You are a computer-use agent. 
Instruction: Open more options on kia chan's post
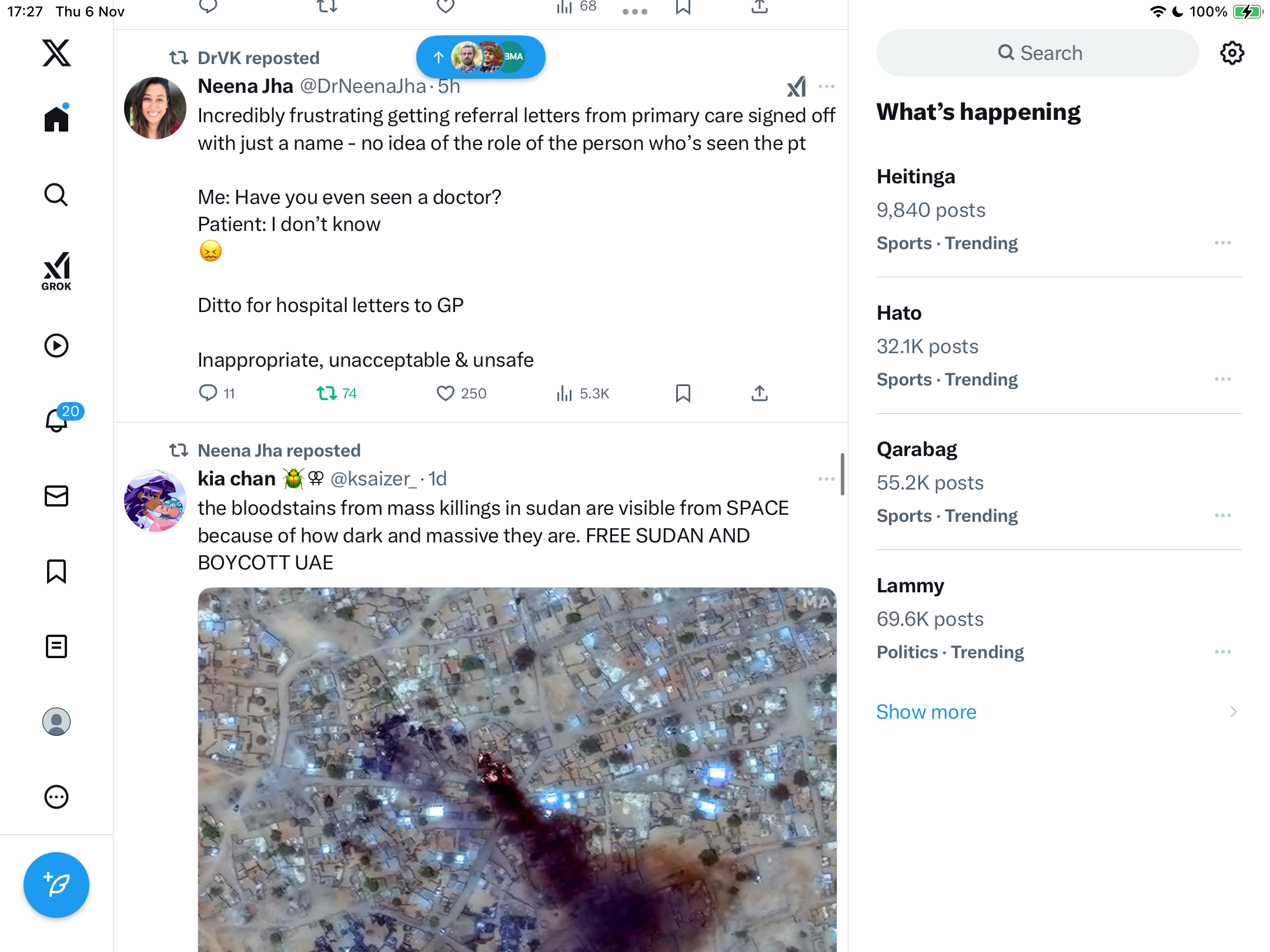click(x=826, y=479)
